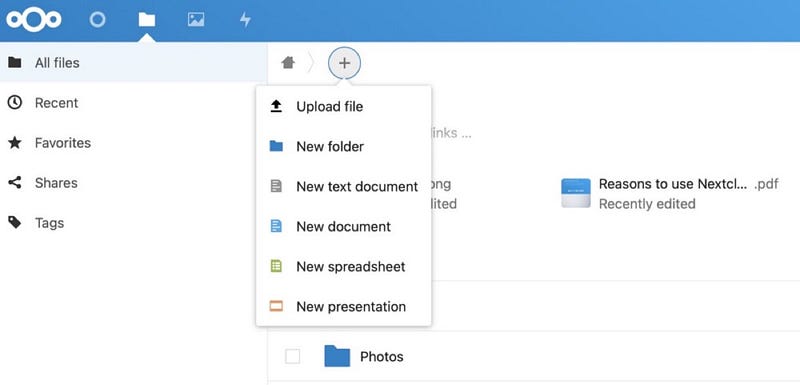Screen dimensions: 800x385
Task: Open the Photos folder
Action: tap(381, 357)
